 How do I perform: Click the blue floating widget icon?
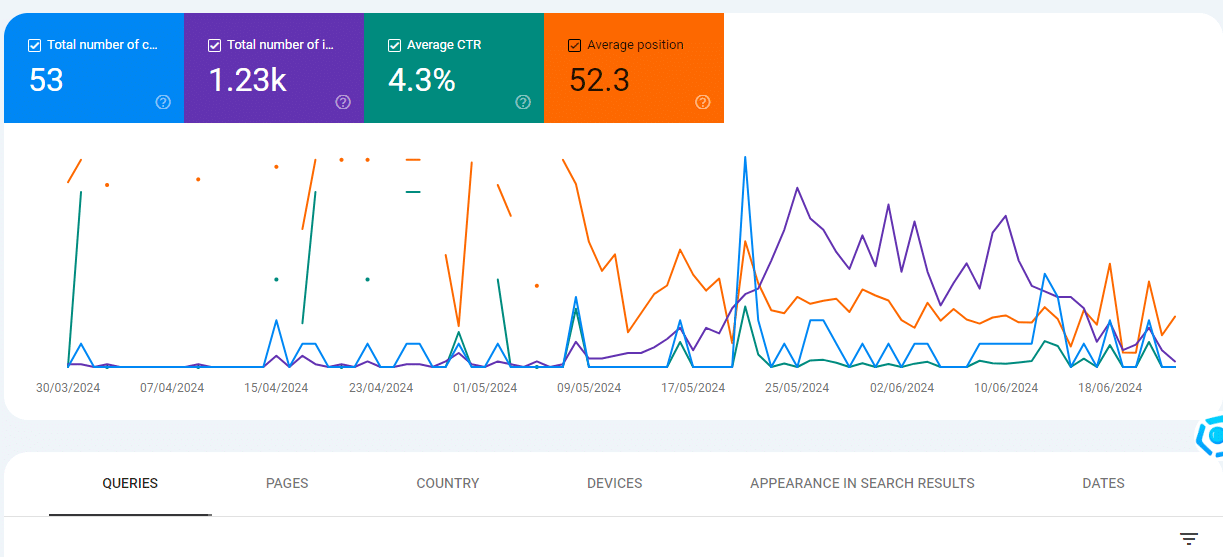(1213, 437)
